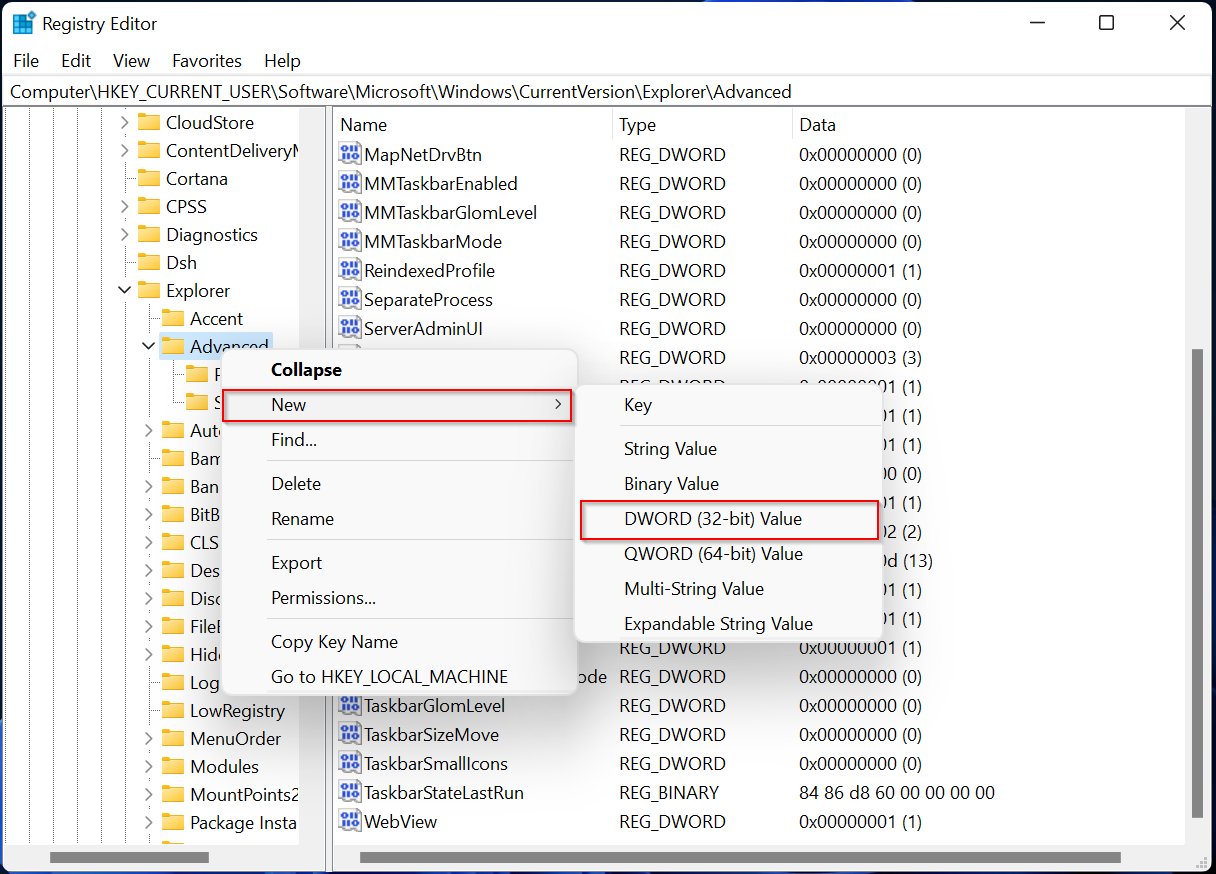Create a new Key from submenu
The height and width of the screenshot is (874, 1216).
pos(729,405)
